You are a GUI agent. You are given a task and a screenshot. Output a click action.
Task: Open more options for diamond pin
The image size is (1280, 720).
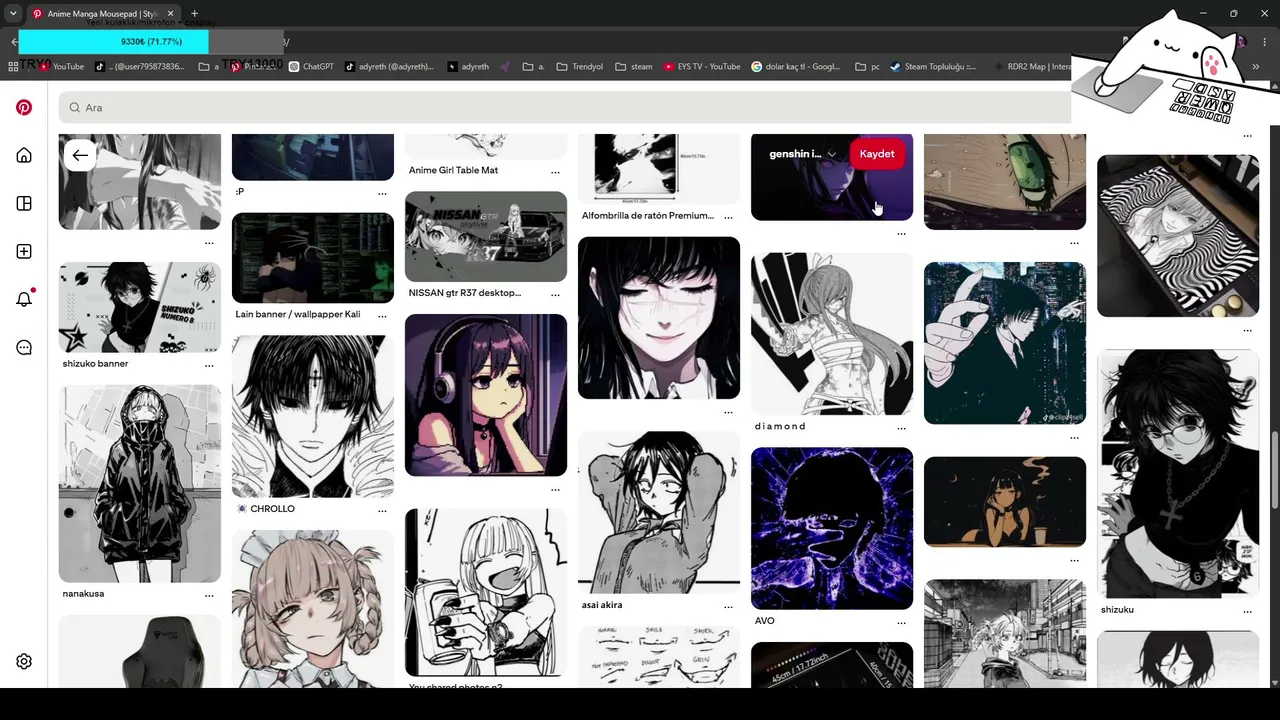901,428
